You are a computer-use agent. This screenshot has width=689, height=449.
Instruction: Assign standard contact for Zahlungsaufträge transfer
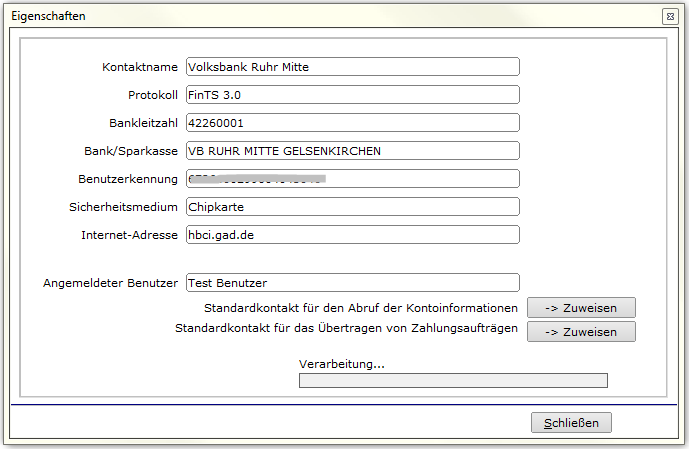[581, 332]
